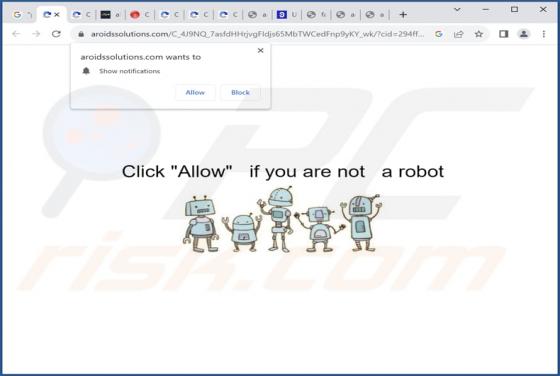560x376 pixels.
Task: Click the aroidssolutions.com address bar
Action: click(257, 34)
